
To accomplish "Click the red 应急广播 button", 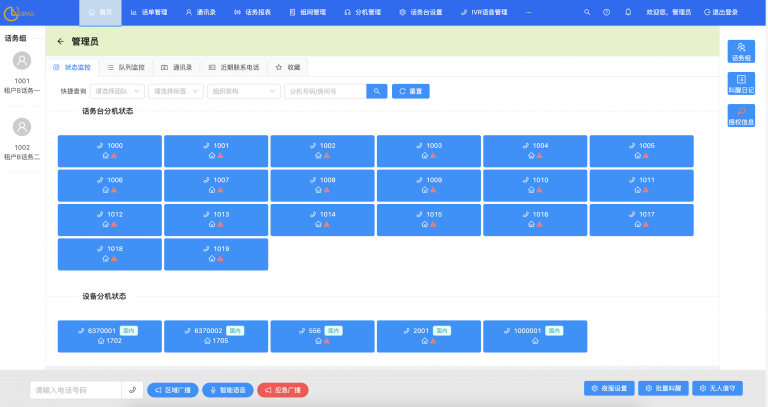I will point(283,390).
